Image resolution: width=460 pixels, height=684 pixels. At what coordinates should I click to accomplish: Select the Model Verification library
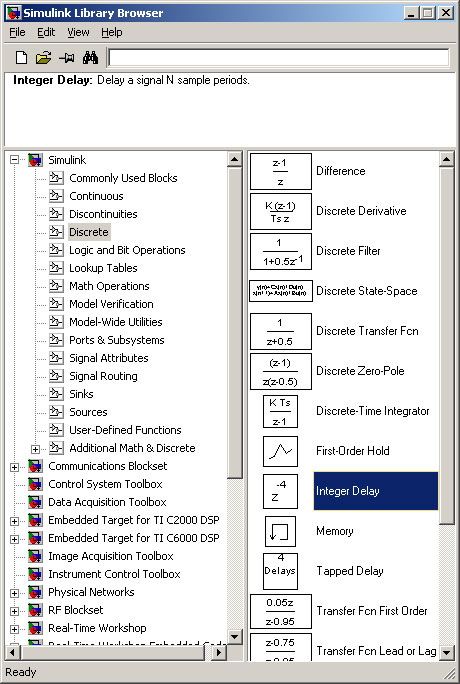coord(112,304)
